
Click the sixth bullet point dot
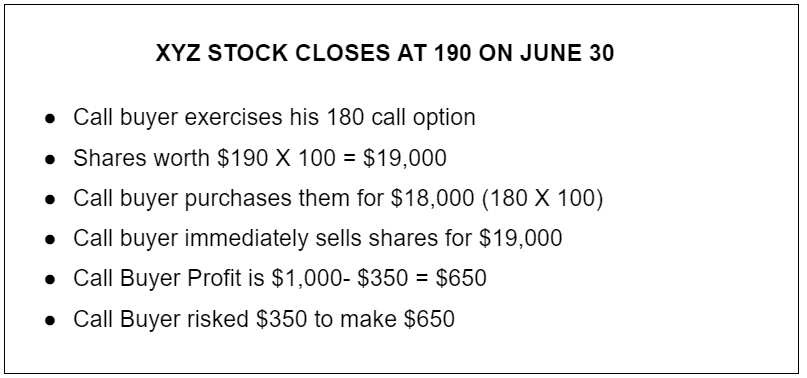[50, 320]
